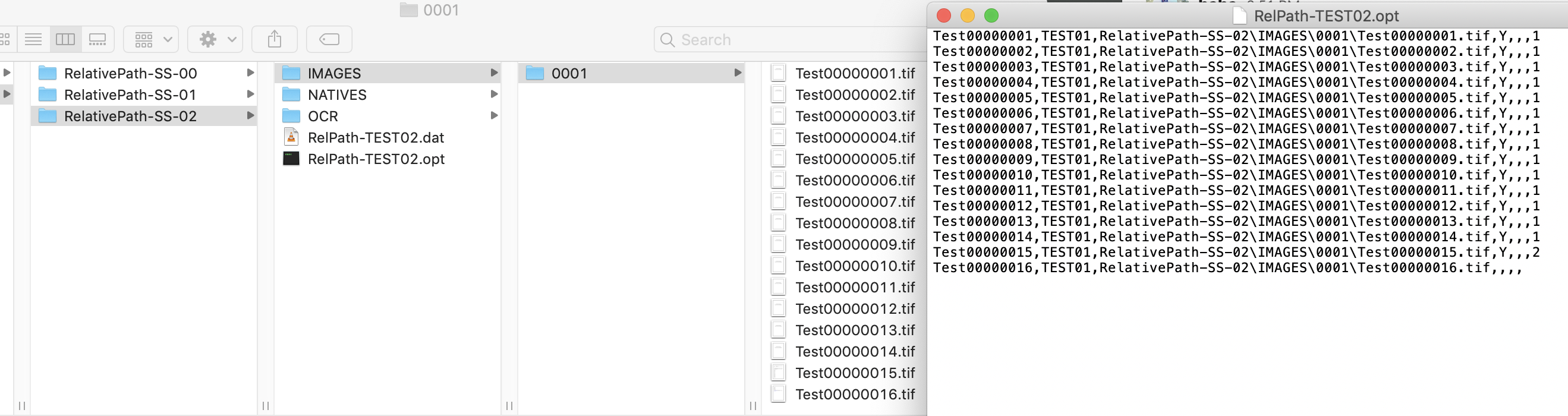Select file Test00000010.tif
Screen dimensions: 1568x416
[x=855, y=266]
